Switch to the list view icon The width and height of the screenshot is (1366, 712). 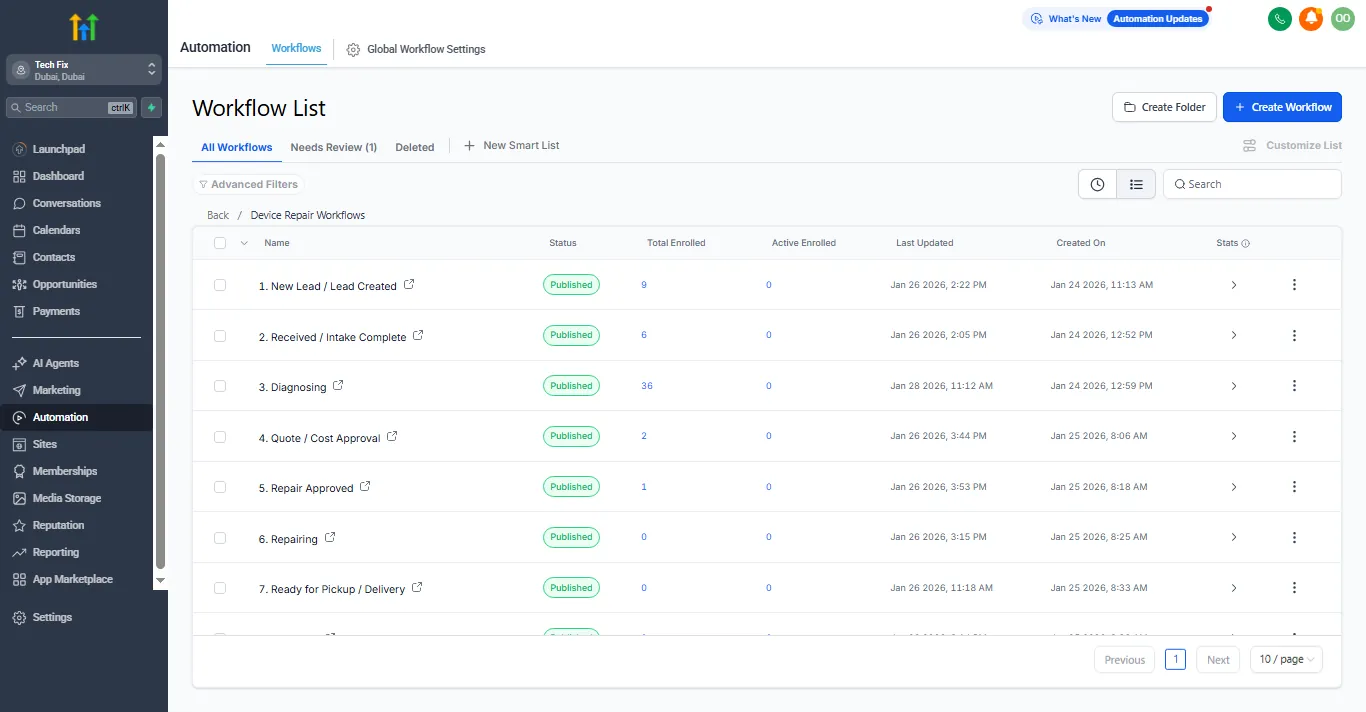(1136, 184)
